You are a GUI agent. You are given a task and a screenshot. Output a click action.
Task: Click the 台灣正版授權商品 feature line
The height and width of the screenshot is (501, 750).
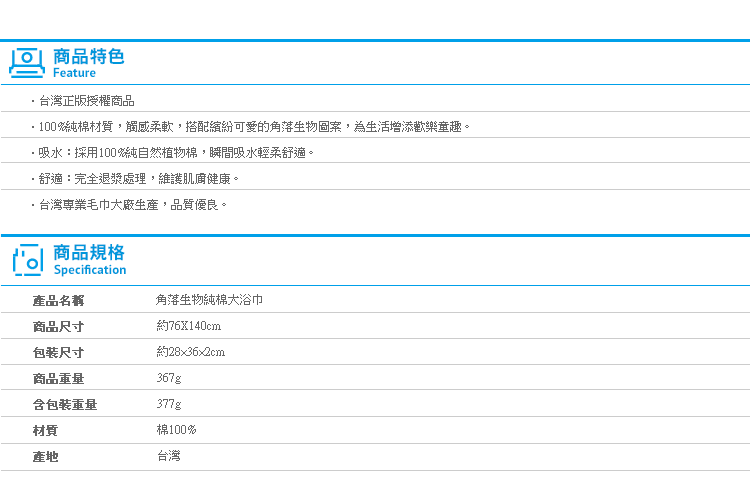(86, 101)
